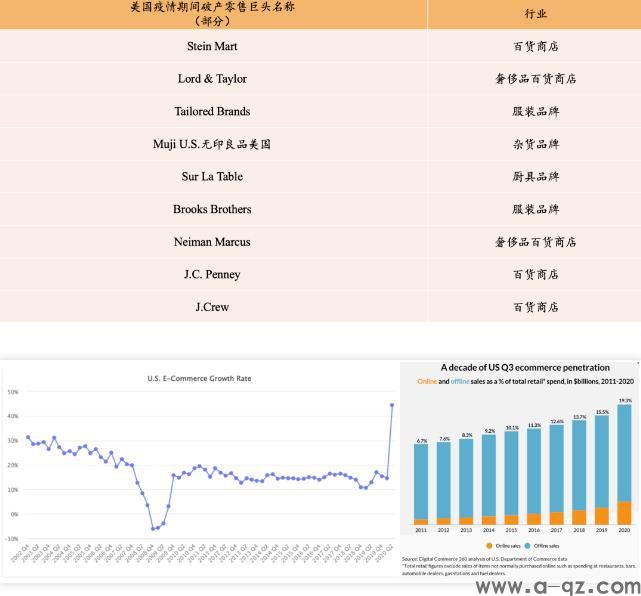Click the blue Offline sales legend dot
The width and height of the screenshot is (641, 596).
pos(527,546)
